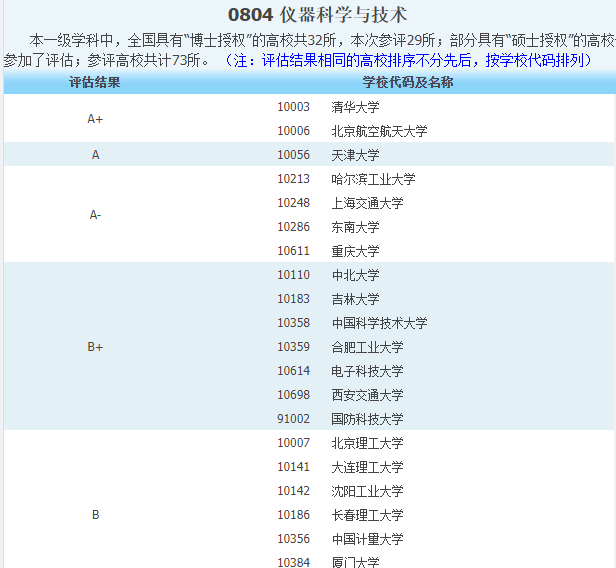
Task: Click the blue note 评估结果相同的高校排序不分先后
Action: point(366,60)
